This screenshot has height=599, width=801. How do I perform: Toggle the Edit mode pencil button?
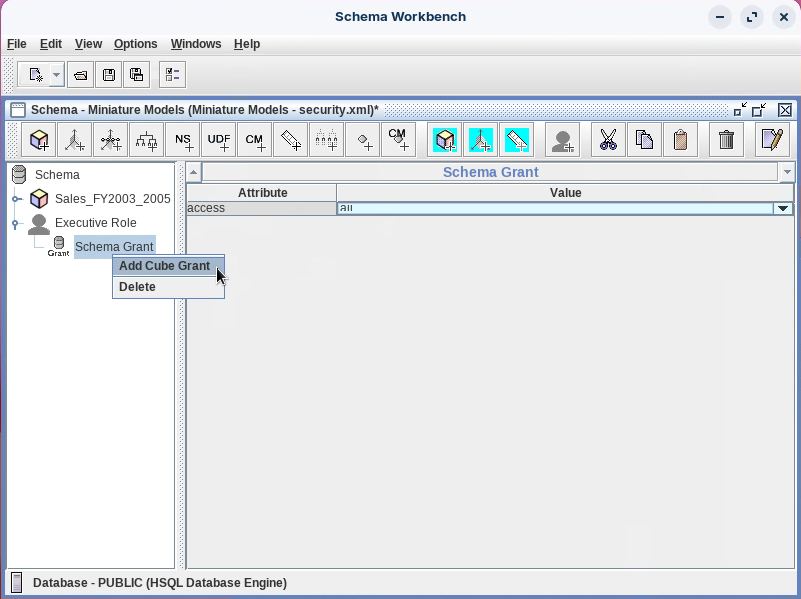tap(771, 140)
